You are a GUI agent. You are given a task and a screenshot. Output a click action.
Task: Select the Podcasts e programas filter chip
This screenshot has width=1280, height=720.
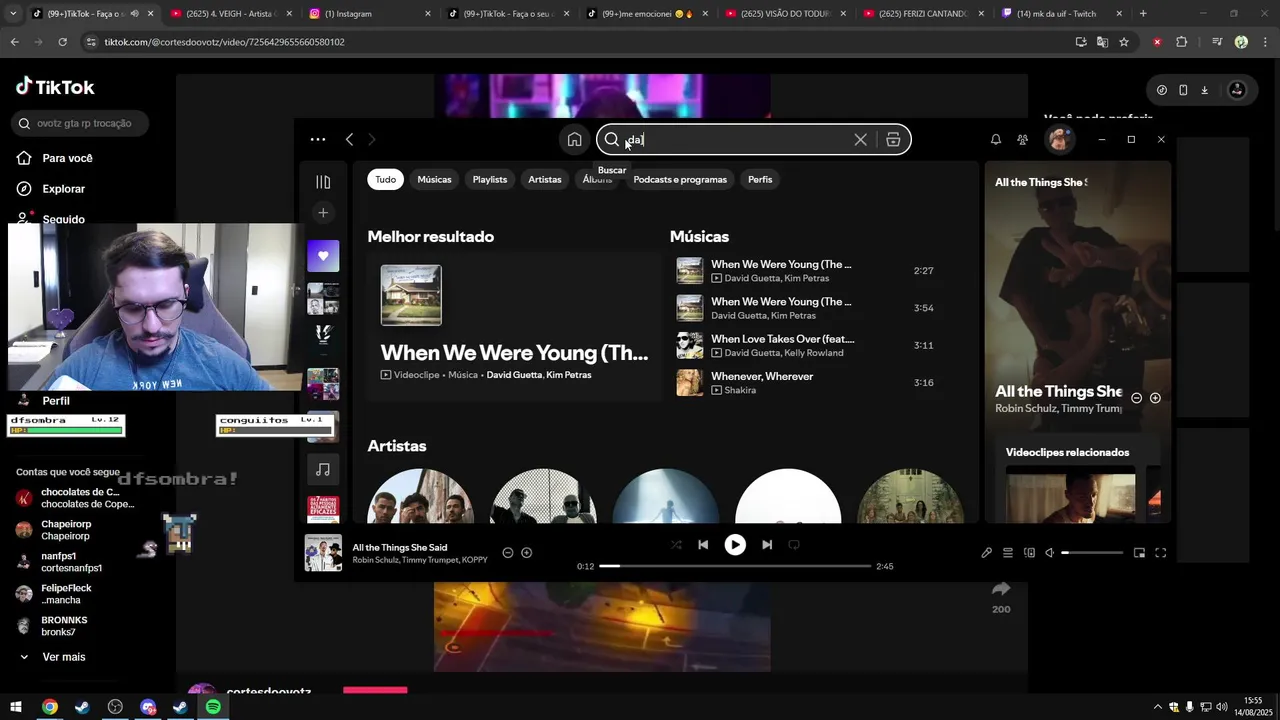(680, 179)
